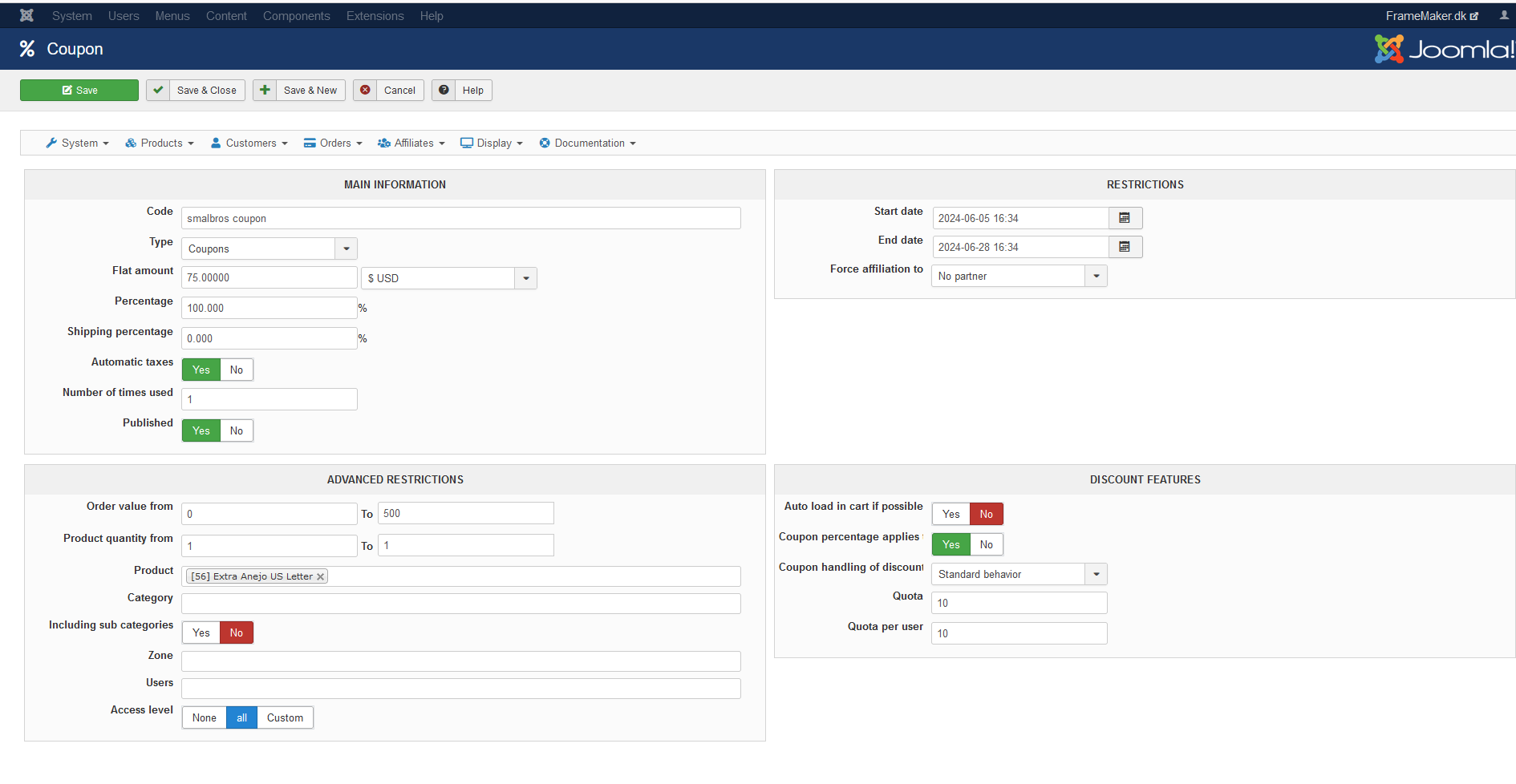Expand the Display submenu
1516x784 pixels.
[492, 143]
